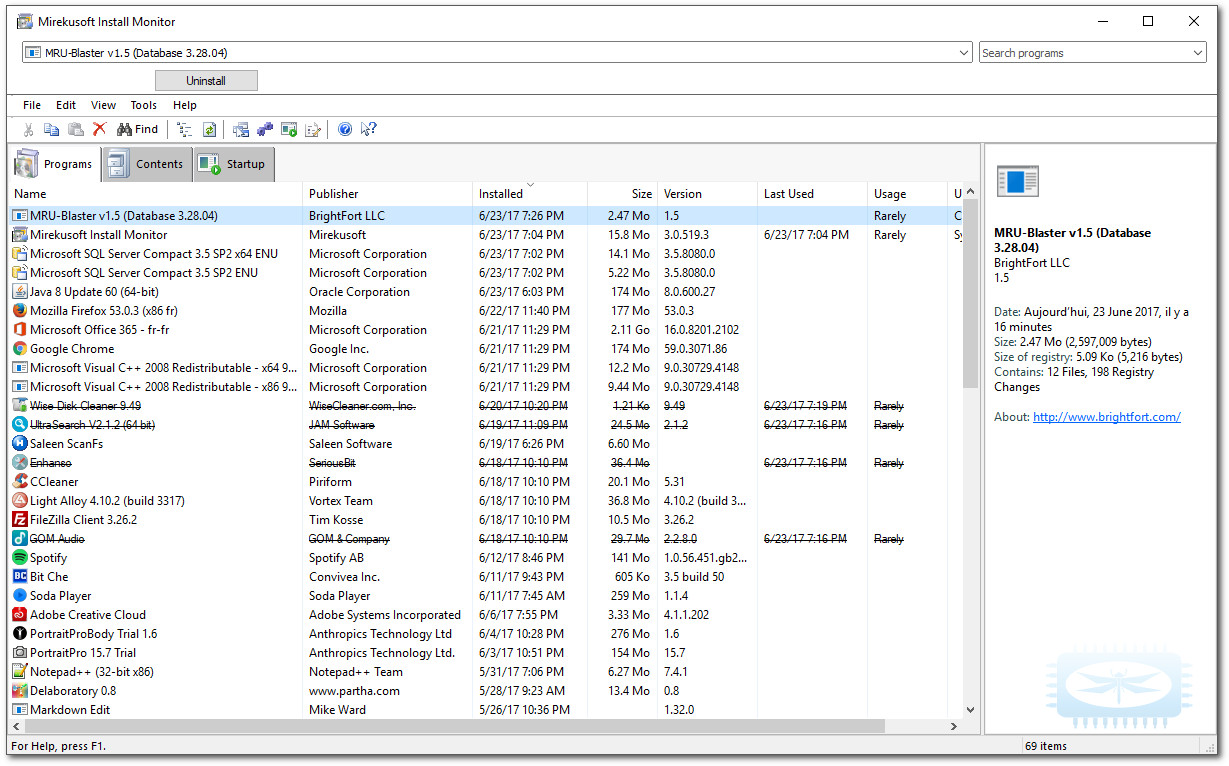Click the vertical scrollbar down arrow
This screenshot has height=766, width=1229.
tap(970, 709)
